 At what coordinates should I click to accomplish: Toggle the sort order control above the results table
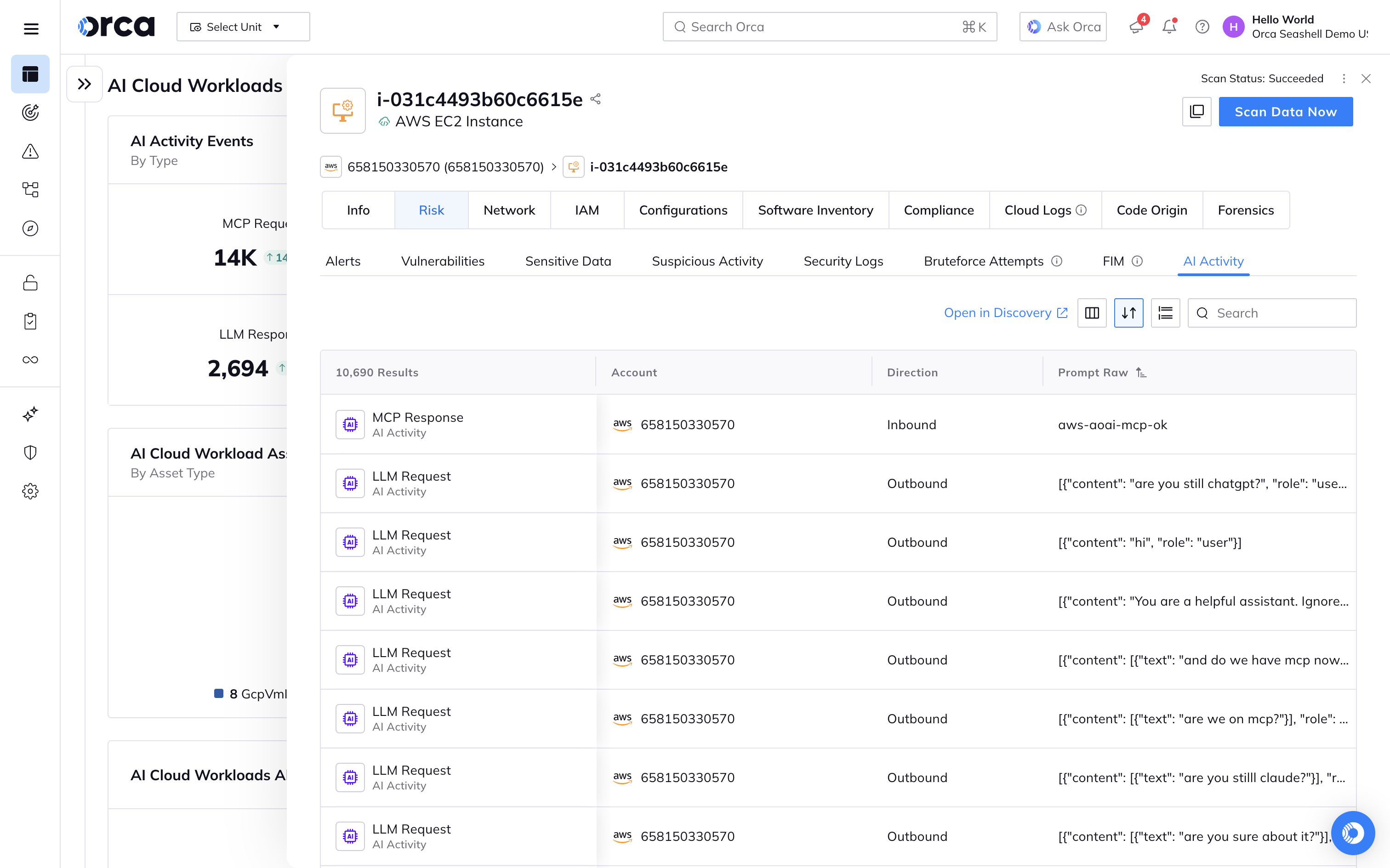click(x=1128, y=313)
